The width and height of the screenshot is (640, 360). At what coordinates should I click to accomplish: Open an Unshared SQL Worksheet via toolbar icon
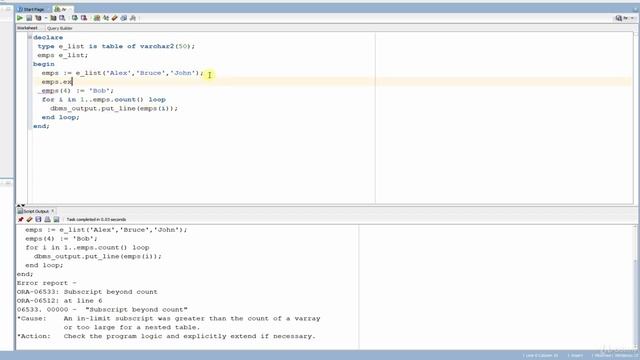(97, 18)
